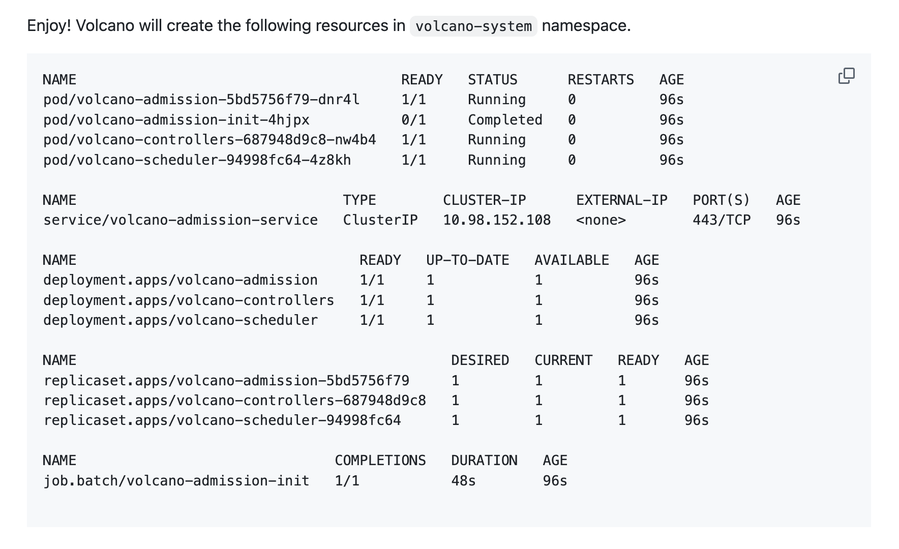
Task: Click the 10.98.152.108 cluster IP
Action: tap(497, 220)
